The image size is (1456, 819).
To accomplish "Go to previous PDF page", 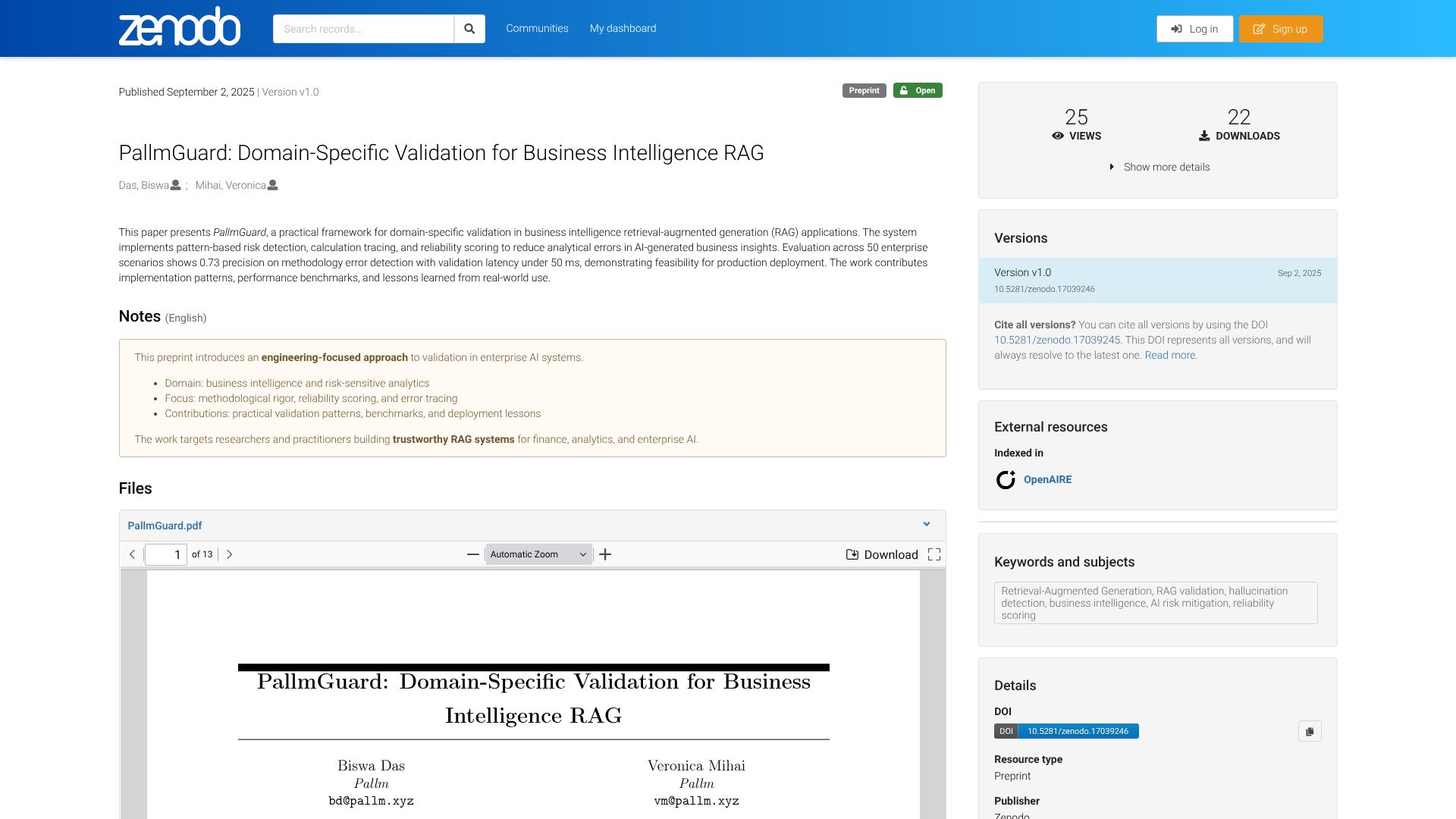I will coord(133,554).
